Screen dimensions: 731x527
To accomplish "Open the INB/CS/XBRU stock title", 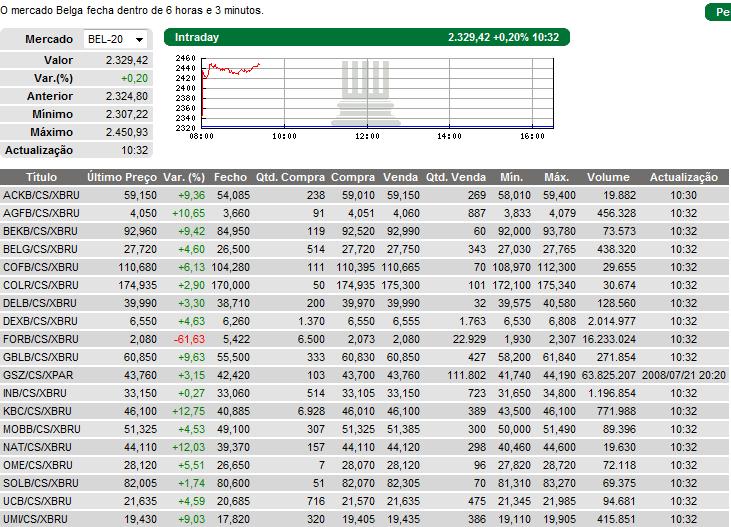I will pyautogui.click(x=34, y=393).
